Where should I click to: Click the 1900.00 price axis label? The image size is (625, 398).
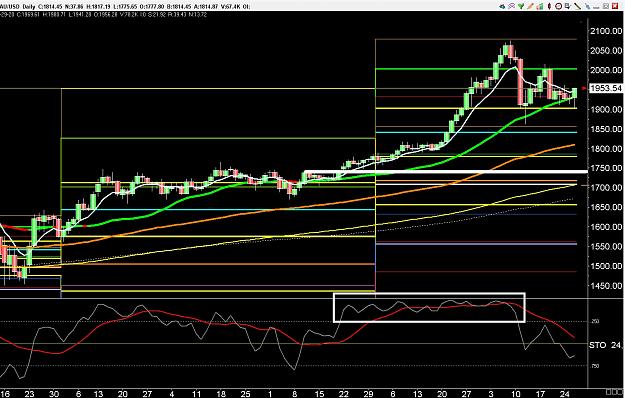click(606, 110)
